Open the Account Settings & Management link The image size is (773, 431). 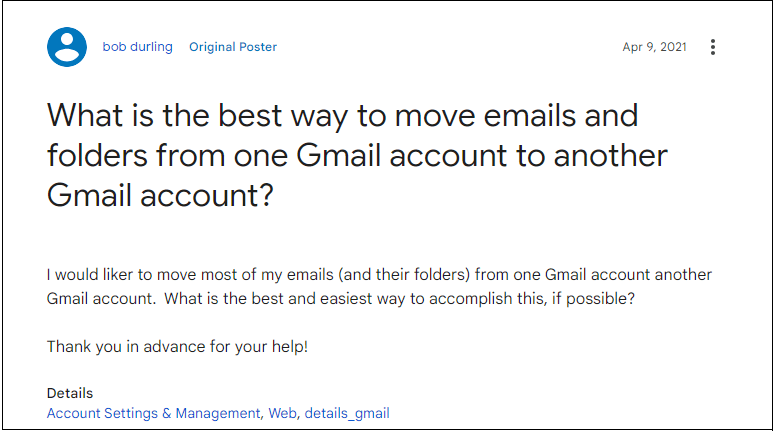click(154, 413)
